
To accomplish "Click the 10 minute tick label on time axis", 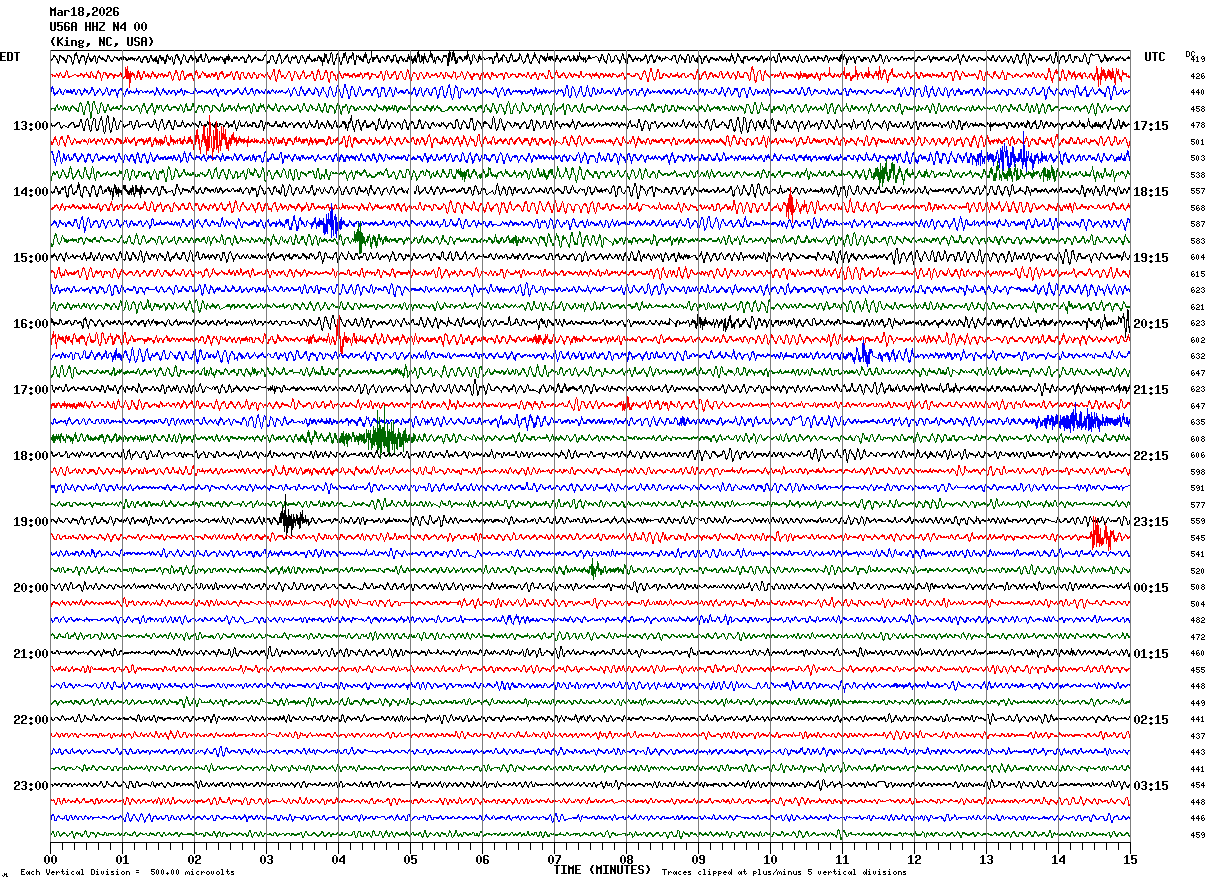I will (770, 859).
